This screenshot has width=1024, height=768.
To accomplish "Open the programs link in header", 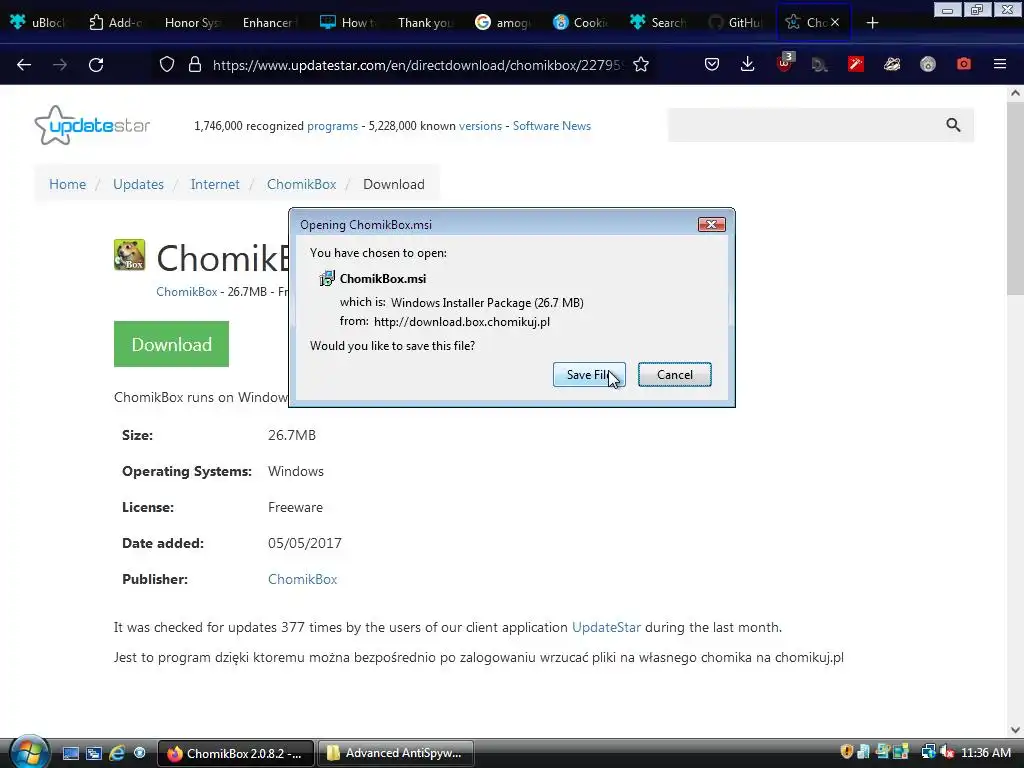I will click(332, 126).
